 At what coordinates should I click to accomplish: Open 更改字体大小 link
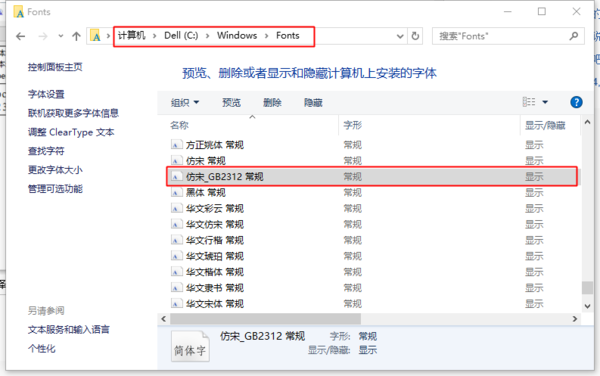click(x=55, y=170)
